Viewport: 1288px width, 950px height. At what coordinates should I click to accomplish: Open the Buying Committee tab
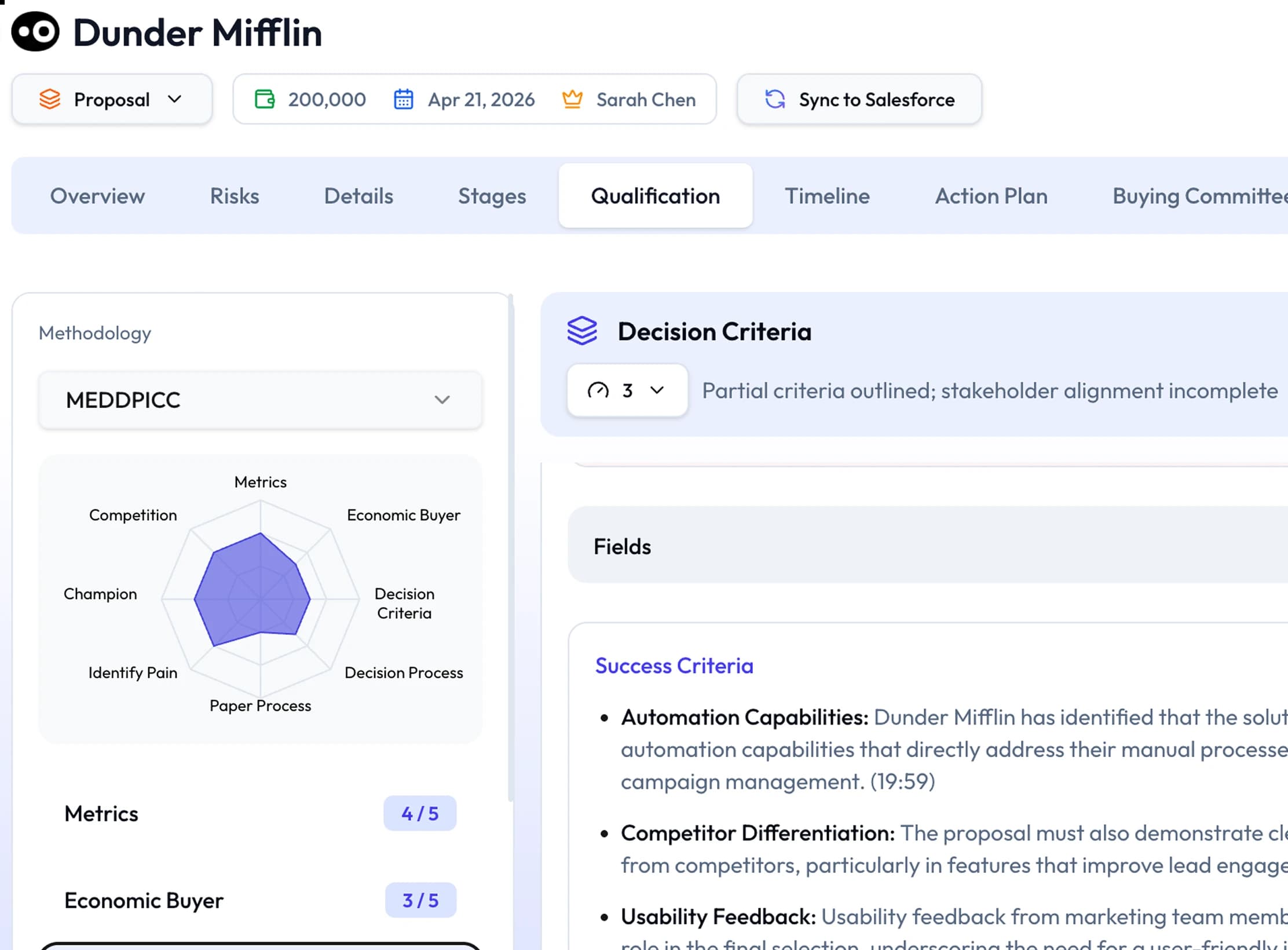[x=1200, y=196]
